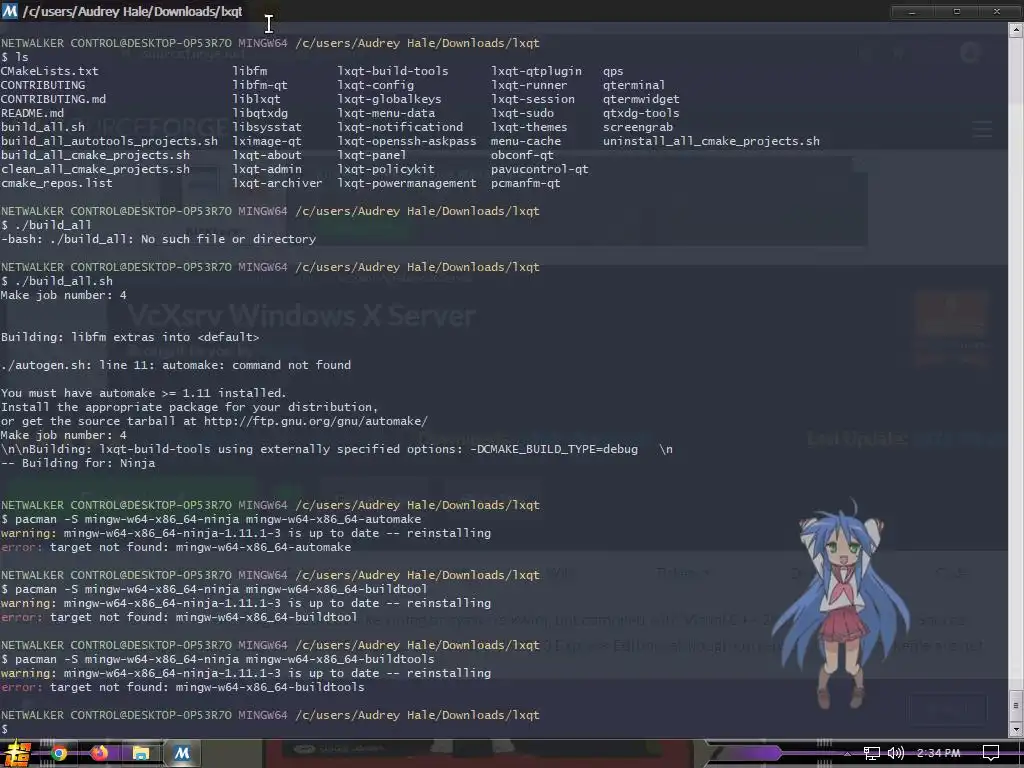Image resolution: width=1024 pixels, height=768 pixels.
Task: Click lxqt-panel in the ls output
Action: [372, 155]
